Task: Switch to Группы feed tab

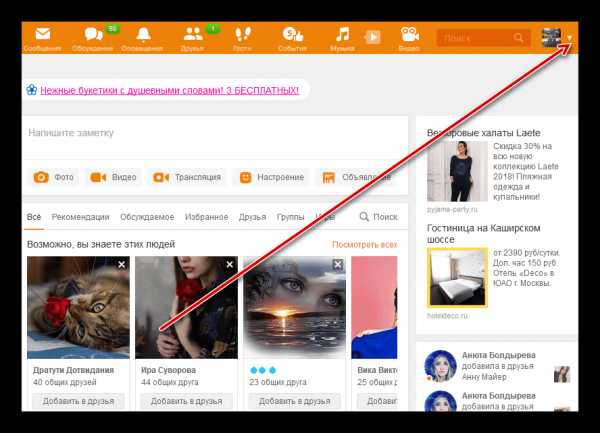Action: [290, 217]
